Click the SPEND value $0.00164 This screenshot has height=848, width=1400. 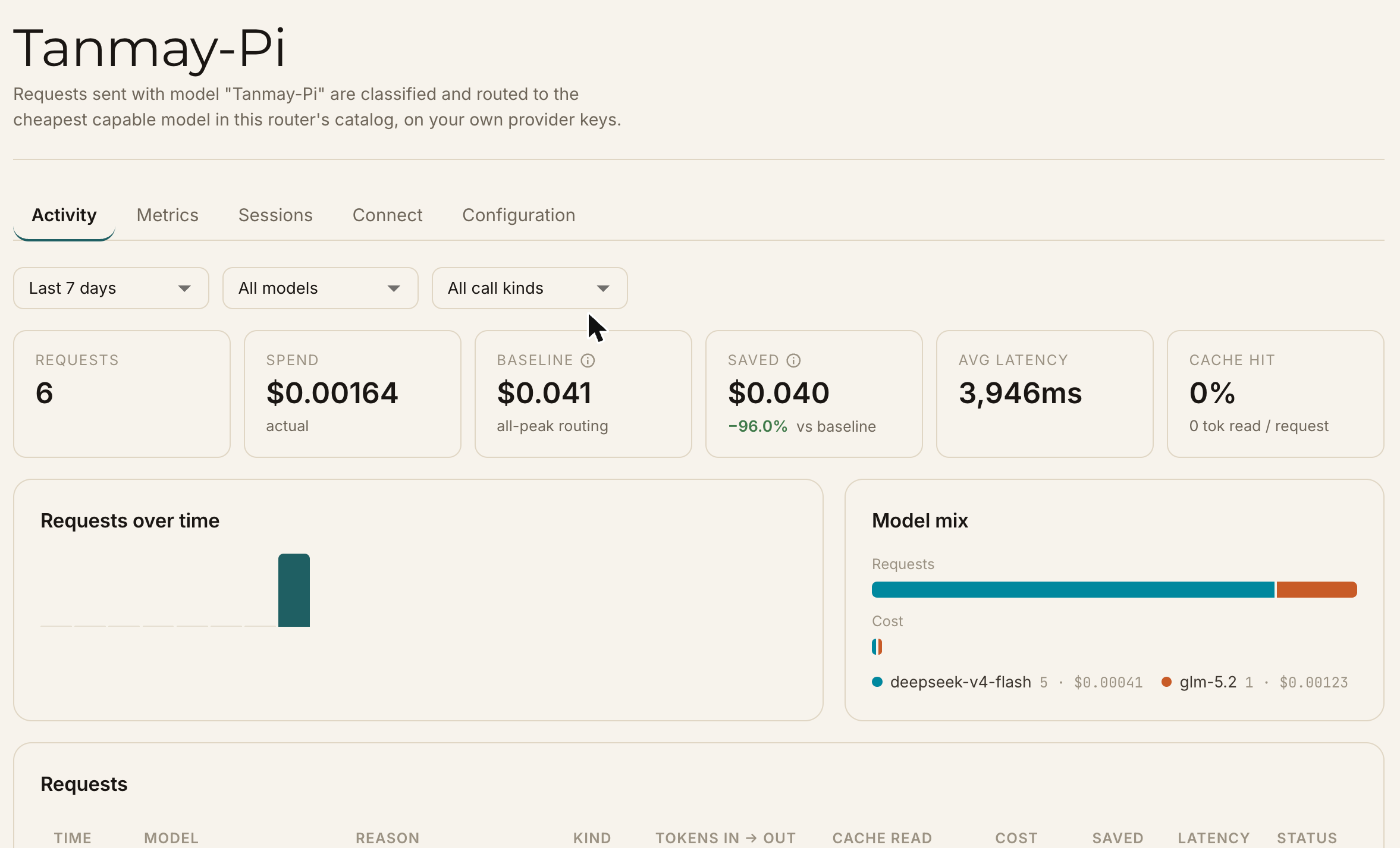[332, 393]
